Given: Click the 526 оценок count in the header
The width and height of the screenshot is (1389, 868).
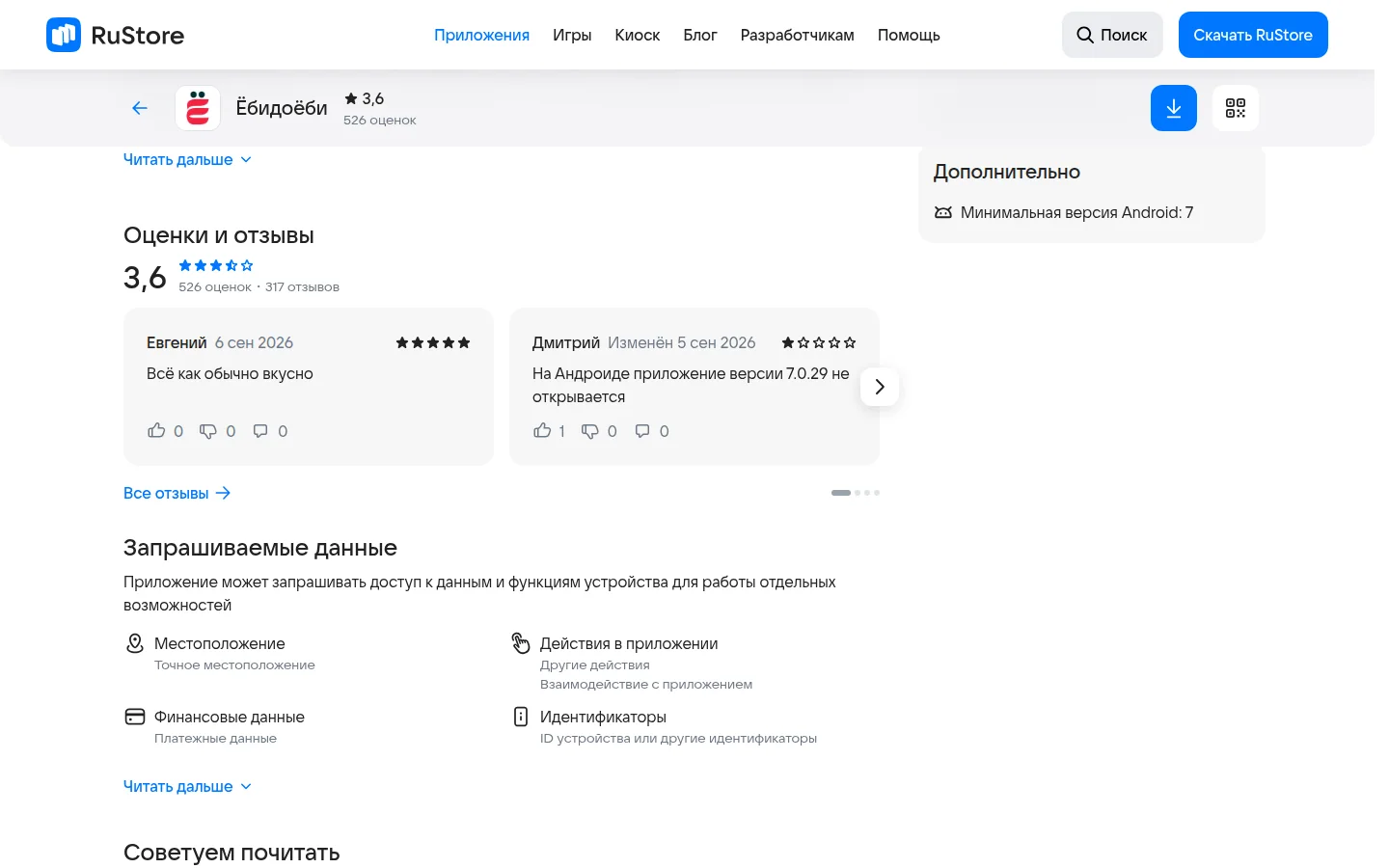Looking at the screenshot, I should pos(380,121).
